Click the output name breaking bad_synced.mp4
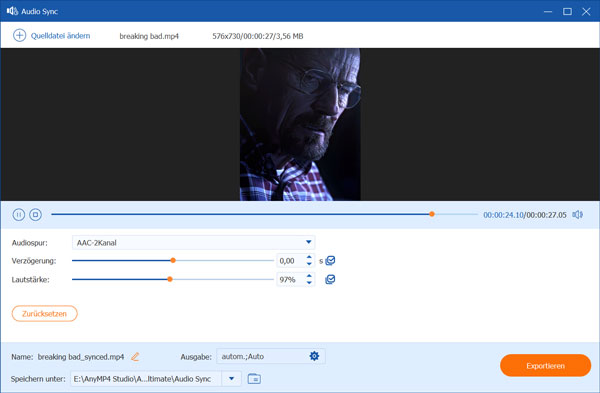The height and width of the screenshot is (393, 600). point(81,357)
